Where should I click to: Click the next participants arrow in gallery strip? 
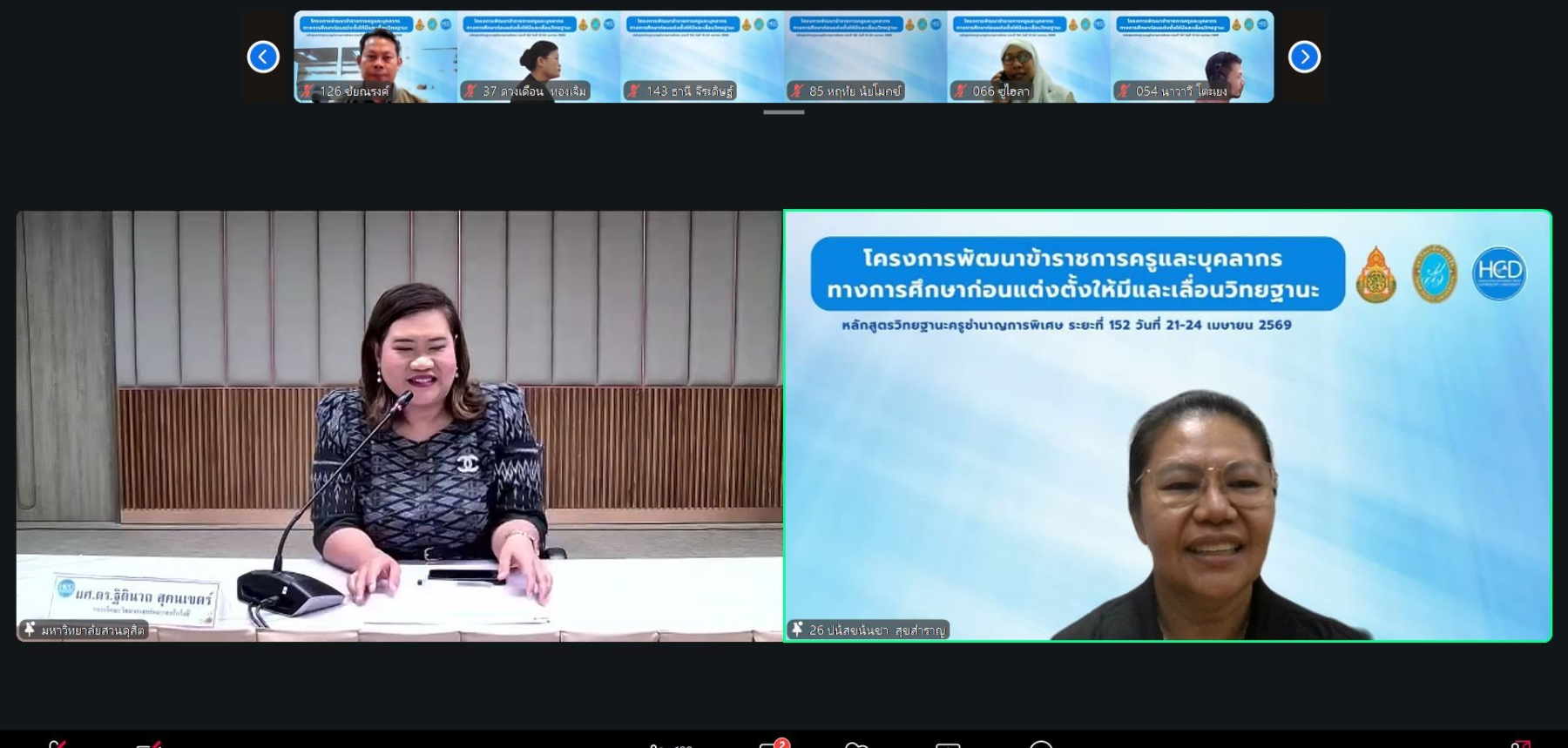[x=1304, y=57]
